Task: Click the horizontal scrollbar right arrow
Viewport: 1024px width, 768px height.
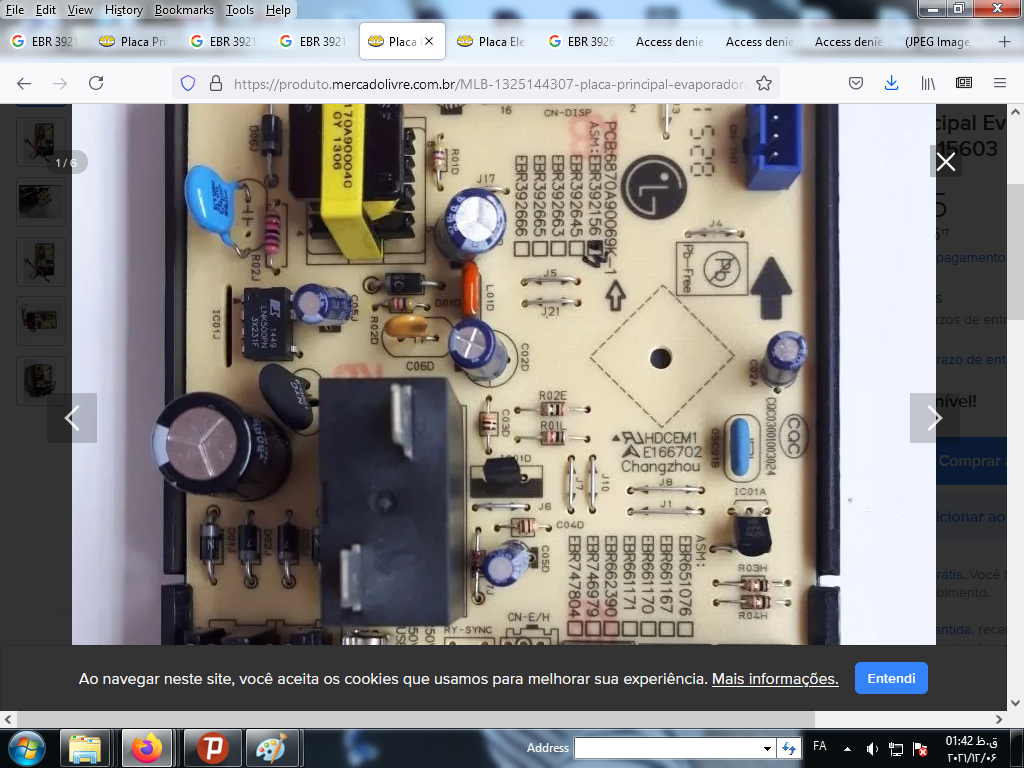Action: pyautogui.click(x=999, y=719)
